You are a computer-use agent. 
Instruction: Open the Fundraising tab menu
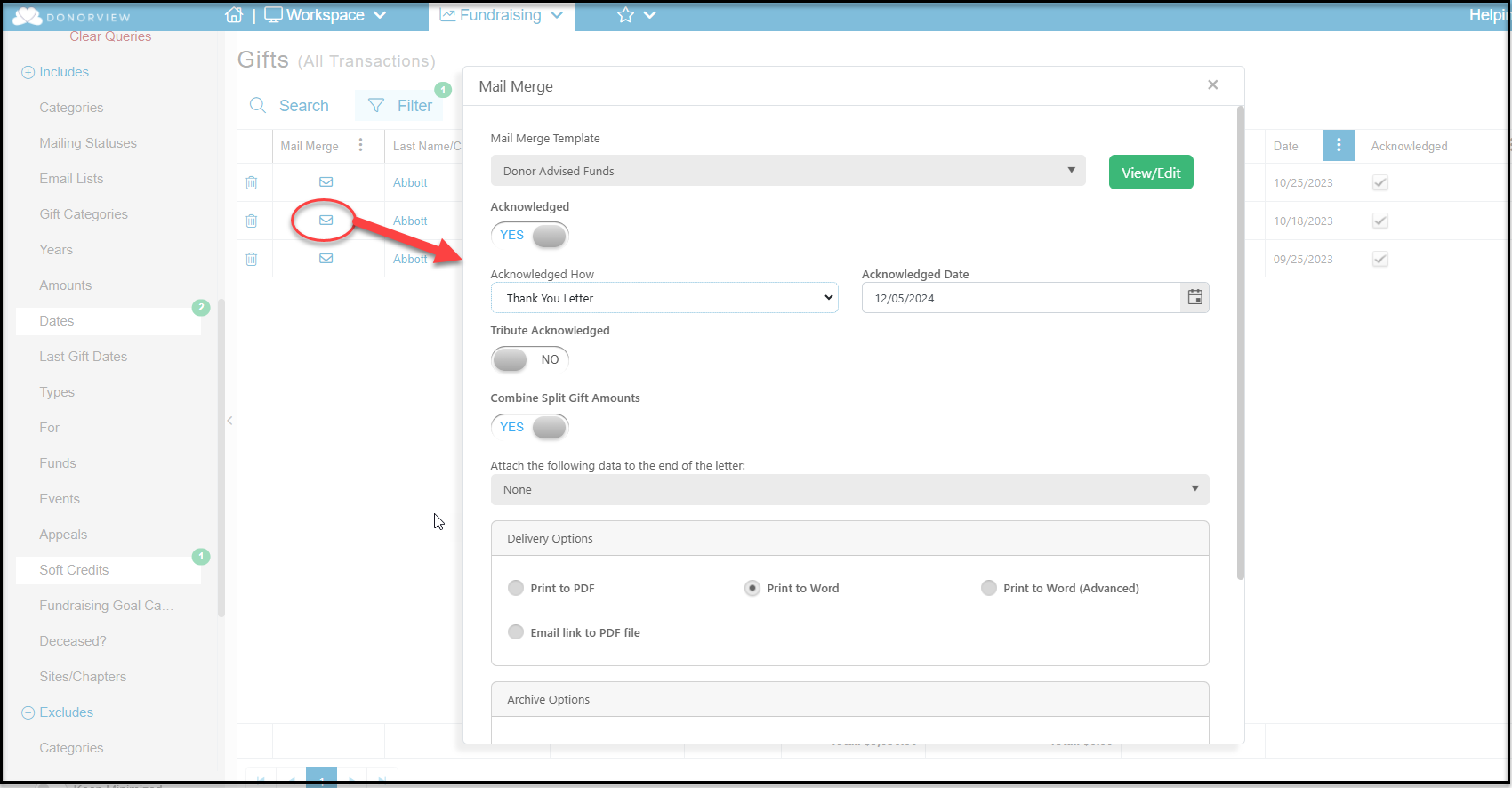point(502,15)
